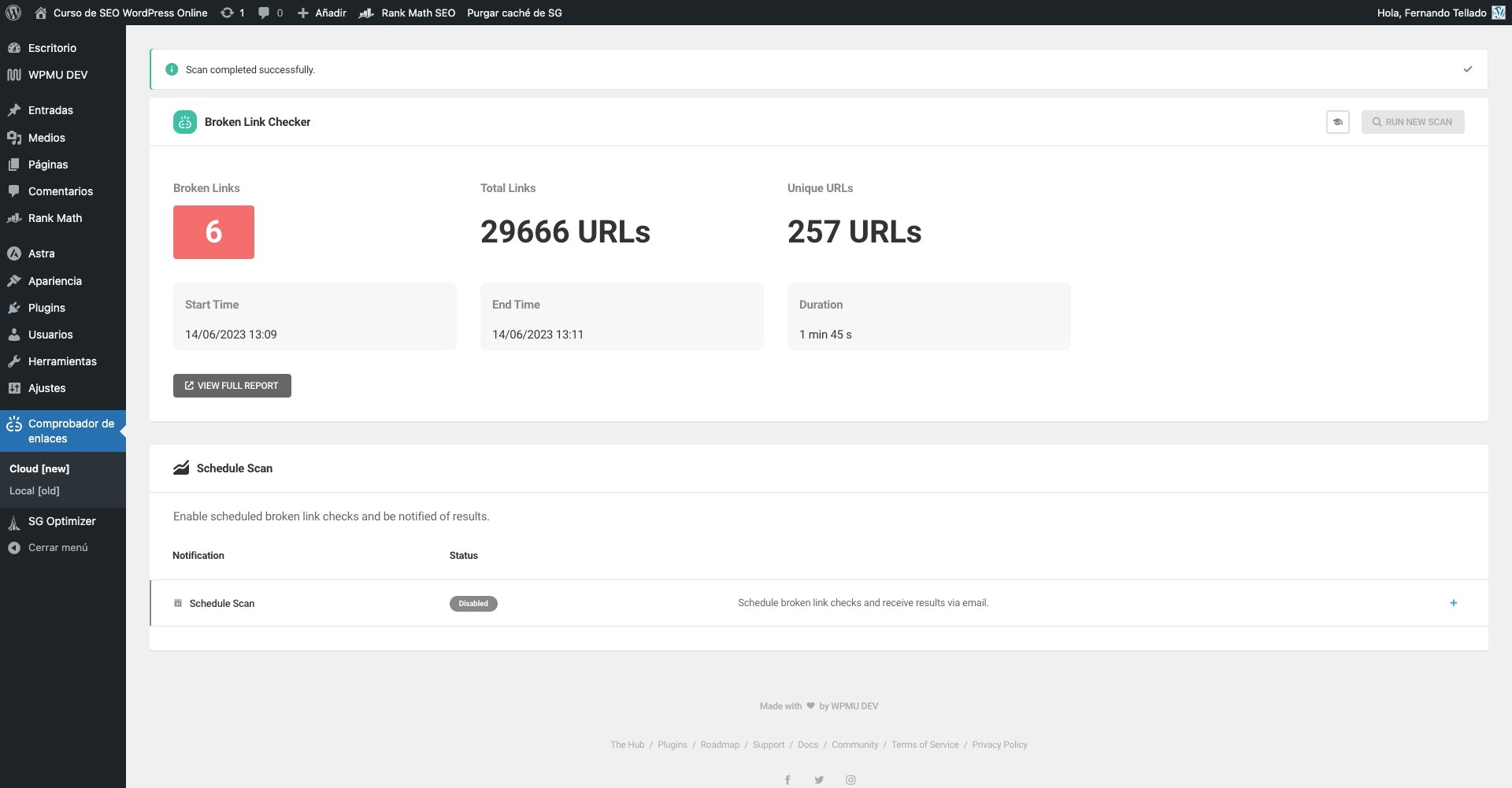Expand the Schedule Scan row with plus
1512x788 pixels.
1454,603
